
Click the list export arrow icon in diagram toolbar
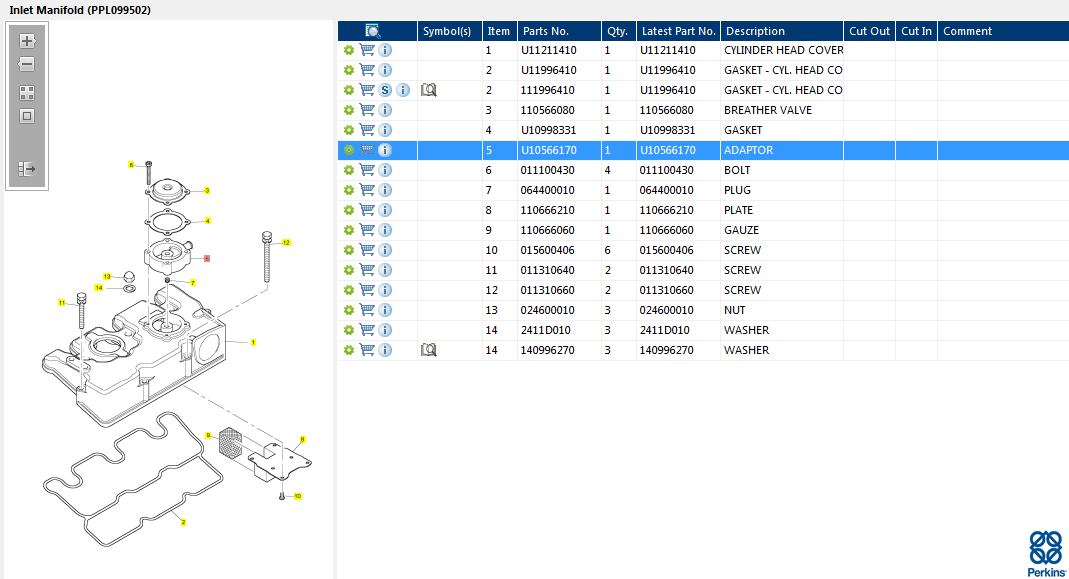click(x=27, y=168)
